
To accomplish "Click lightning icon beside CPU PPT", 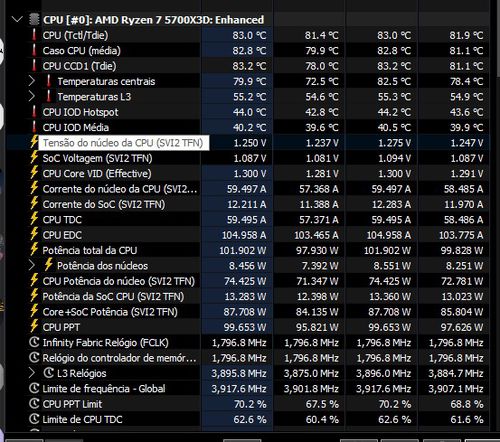I will pyautogui.click(x=34, y=326).
